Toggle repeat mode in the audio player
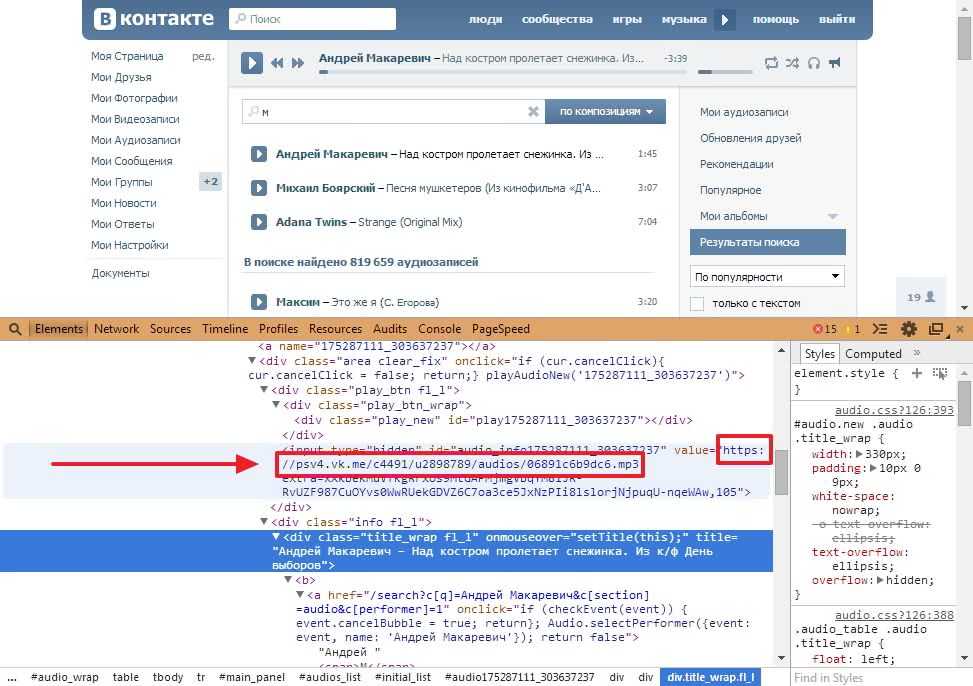973x686 pixels. coord(771,63)
